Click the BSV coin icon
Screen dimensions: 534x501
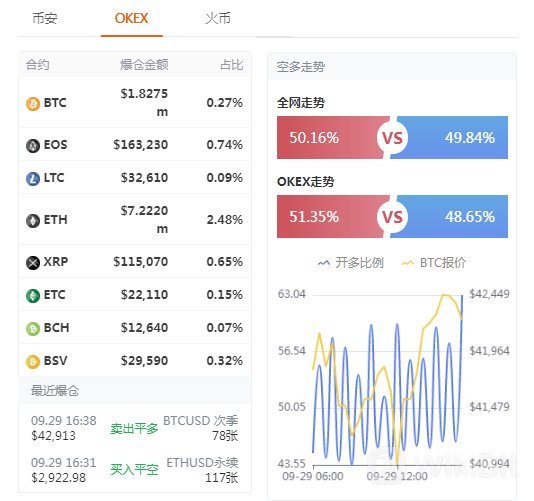[x=33, y=362]
